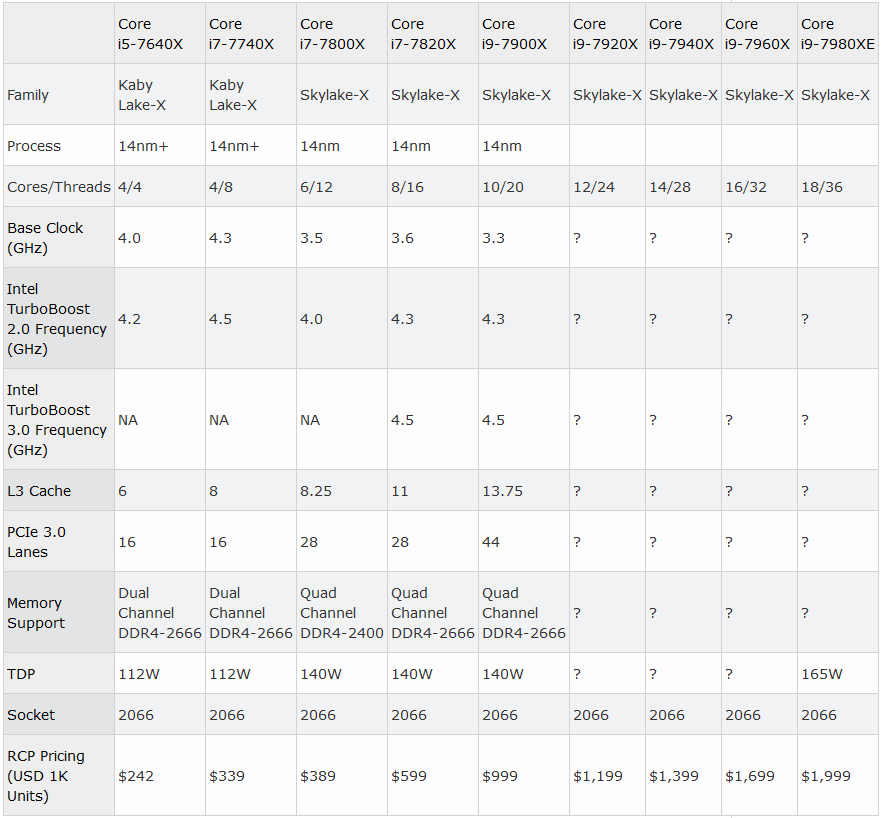Click the L3 Cache row label
The height and width of the screenshot is (818, 881).
click(x=58, y=490)
